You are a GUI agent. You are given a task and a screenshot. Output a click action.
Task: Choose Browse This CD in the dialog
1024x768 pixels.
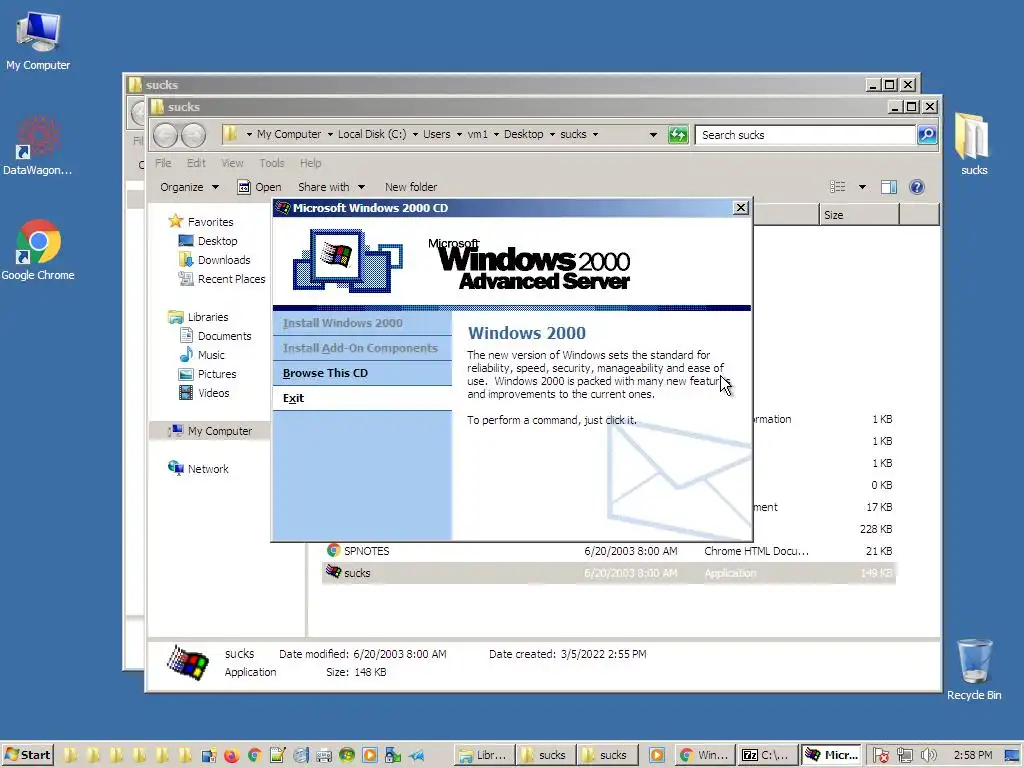(x=362, y=373)
